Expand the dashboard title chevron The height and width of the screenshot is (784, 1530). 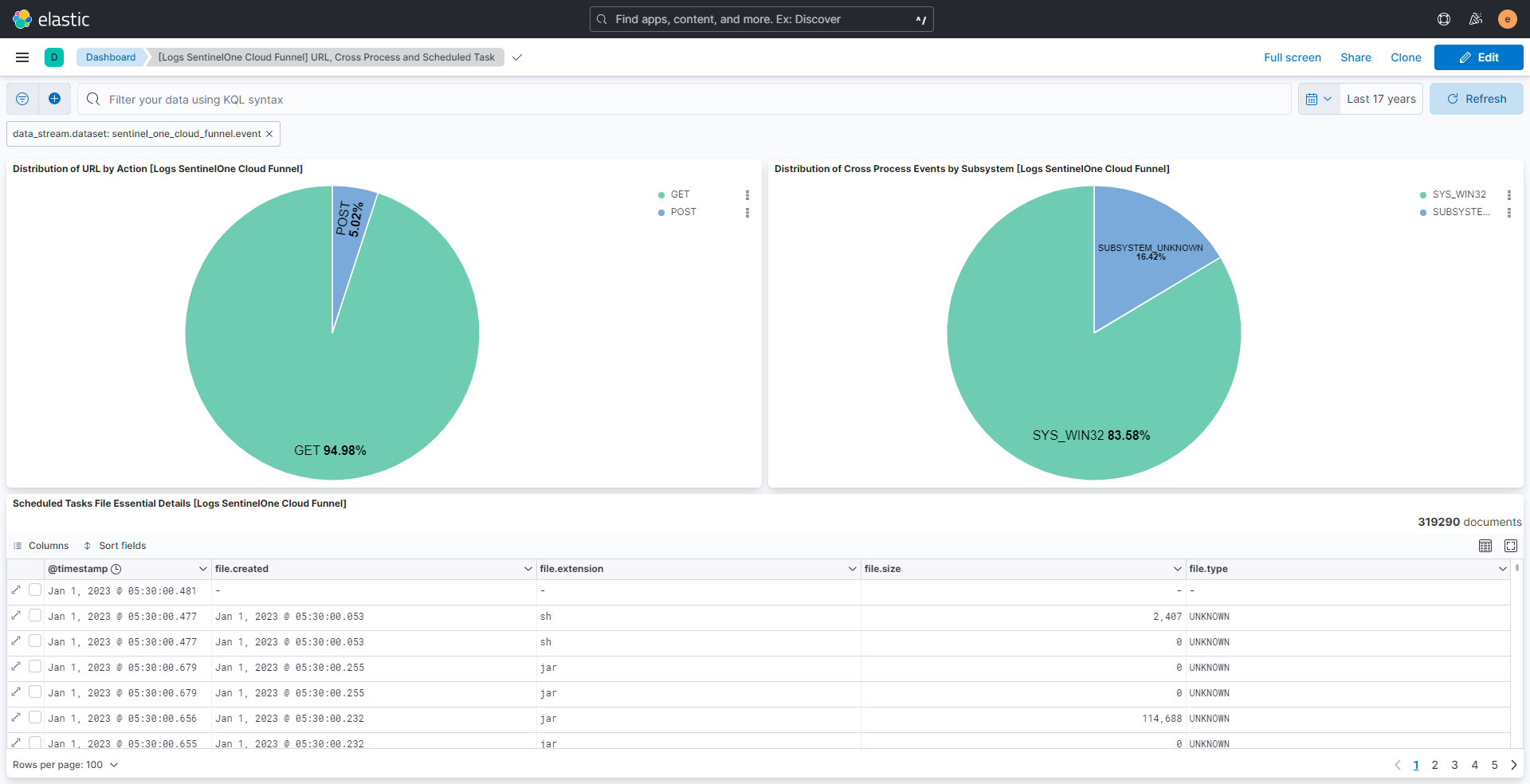[517, 57]
